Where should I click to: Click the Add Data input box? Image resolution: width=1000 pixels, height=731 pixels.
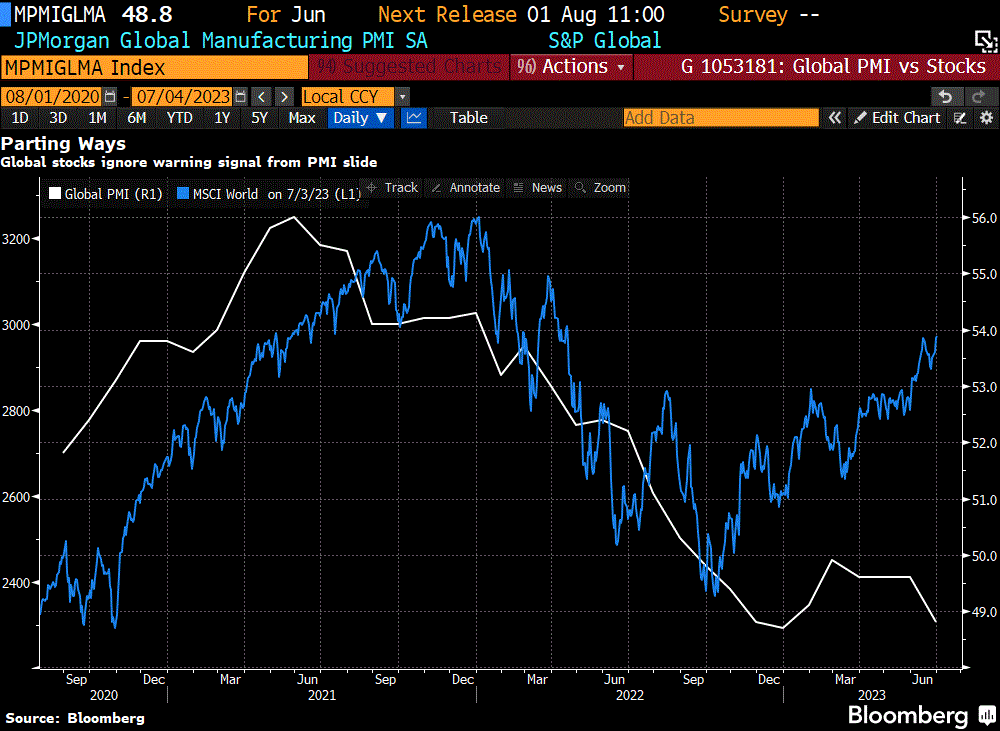[721, 118]
